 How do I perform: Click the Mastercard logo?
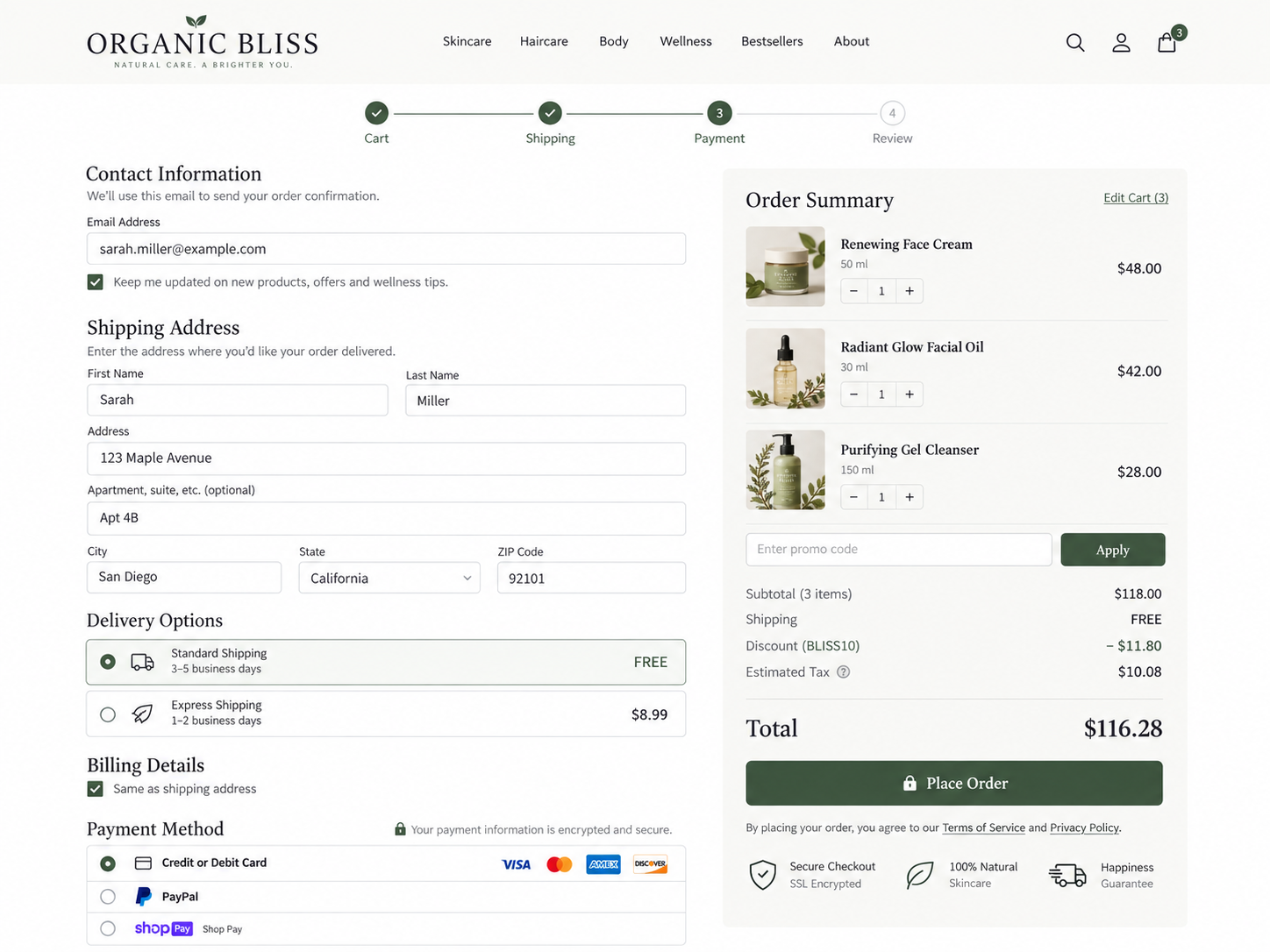pyautogui.click(x=560, y=864)
